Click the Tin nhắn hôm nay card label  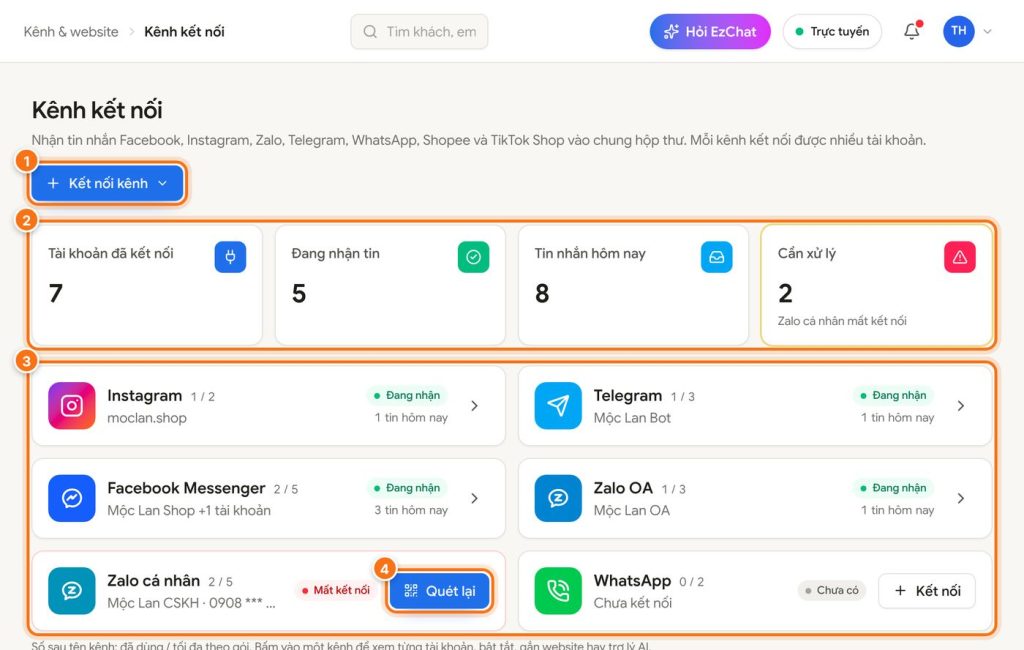click(590, 253)
